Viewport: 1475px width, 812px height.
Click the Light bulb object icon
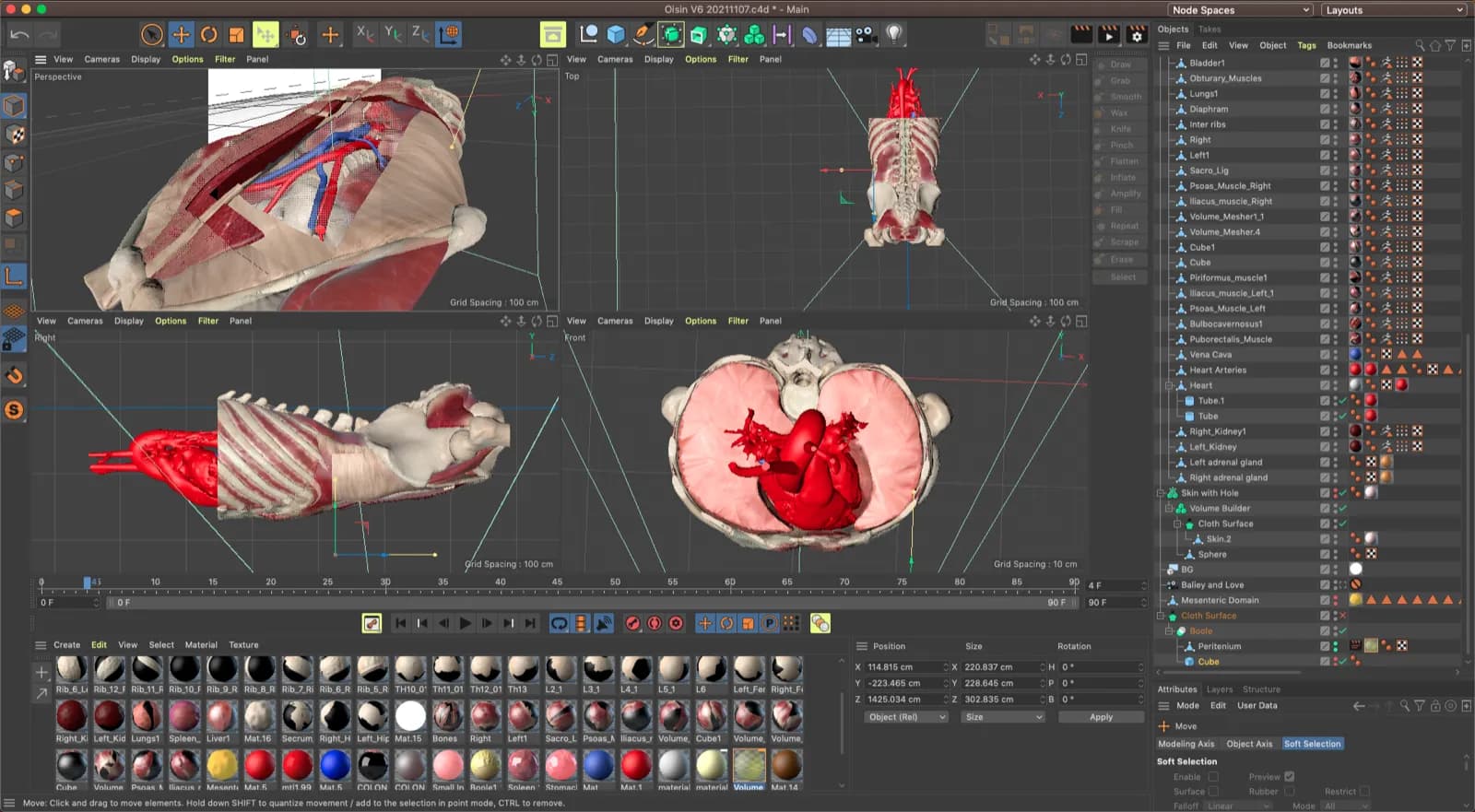893,35
